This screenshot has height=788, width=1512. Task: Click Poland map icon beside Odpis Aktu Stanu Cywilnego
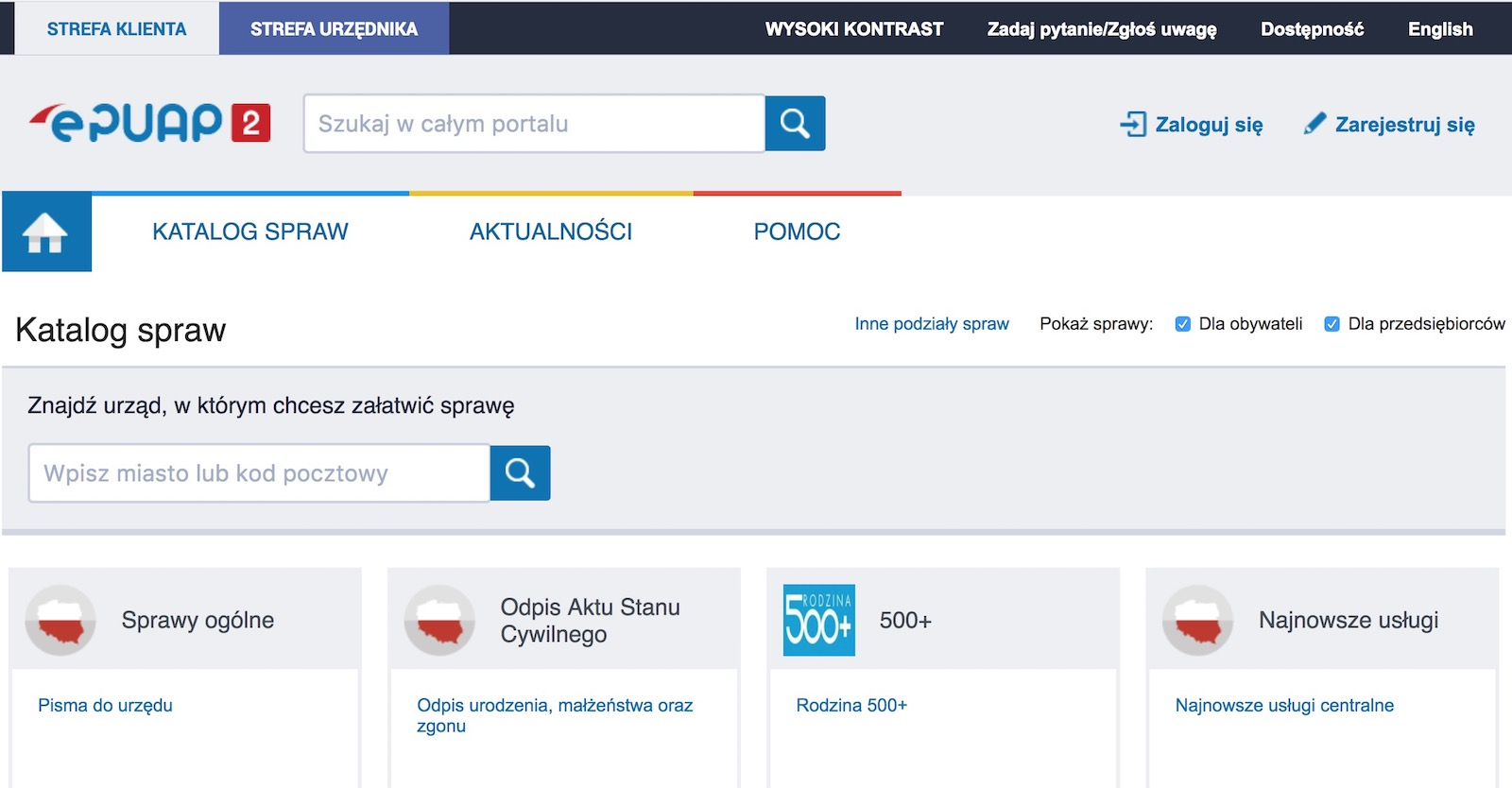click(439, 621)
